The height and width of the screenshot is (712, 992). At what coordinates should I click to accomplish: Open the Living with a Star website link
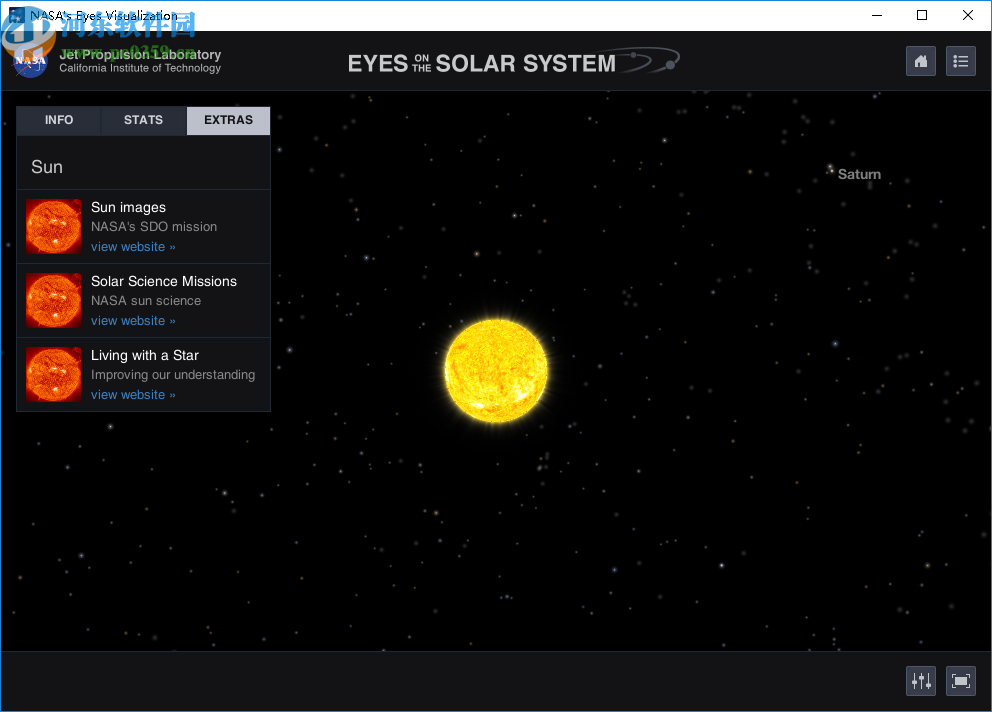pyautogui.click(x=132, y=394)
